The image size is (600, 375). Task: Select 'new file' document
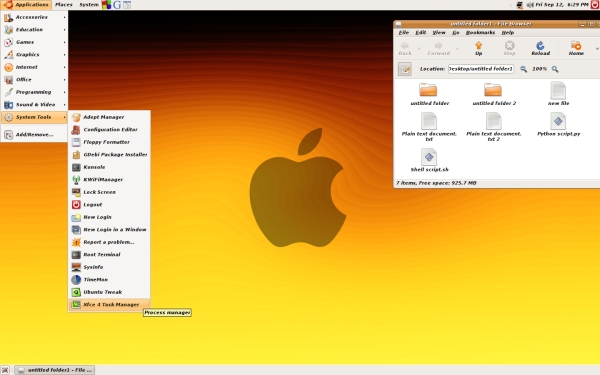(x=558, y=91)
